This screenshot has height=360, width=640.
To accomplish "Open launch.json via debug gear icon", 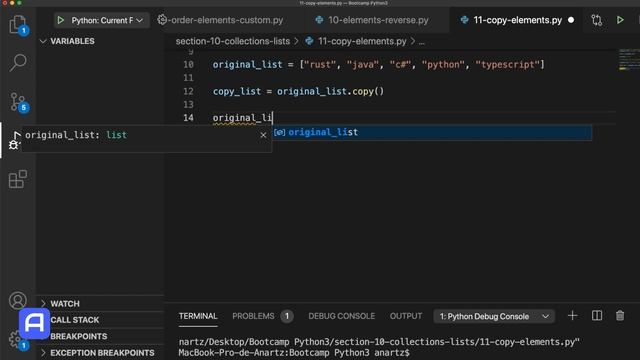I will pos(162,20).
